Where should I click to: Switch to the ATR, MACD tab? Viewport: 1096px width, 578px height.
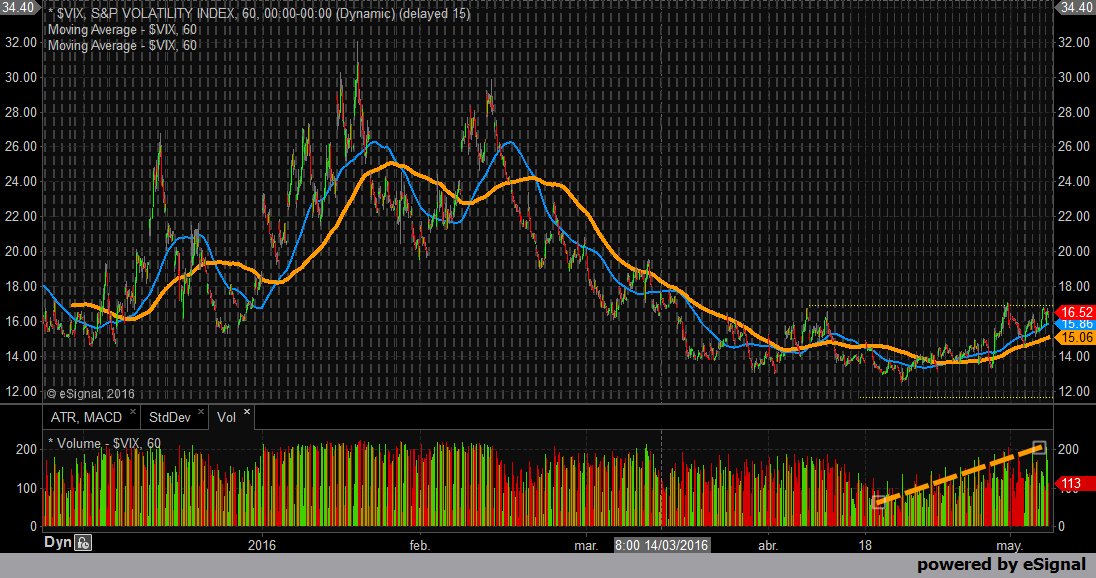[x=86, y=417]
